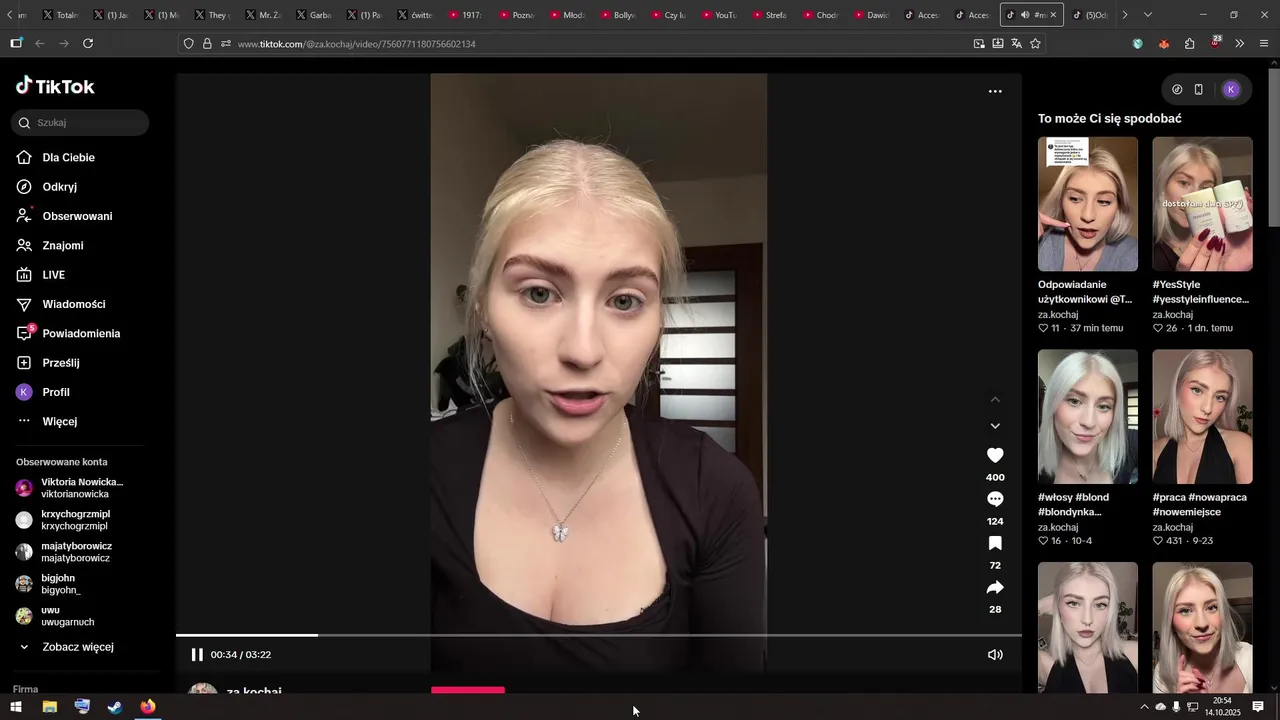Switch to the Garba browser tab
This screenshot has height=720, width=1280.
tap(313, 15)
